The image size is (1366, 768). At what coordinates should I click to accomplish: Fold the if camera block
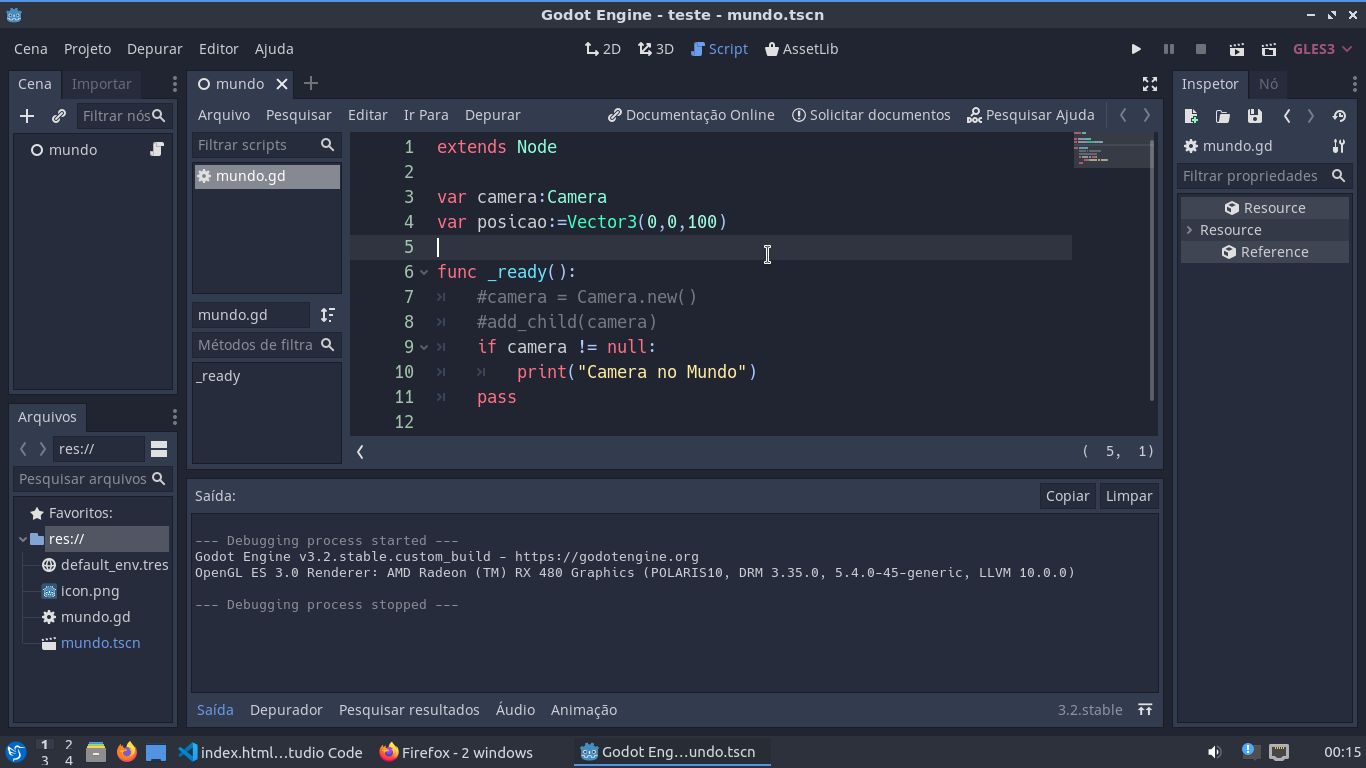coord(424,347)
